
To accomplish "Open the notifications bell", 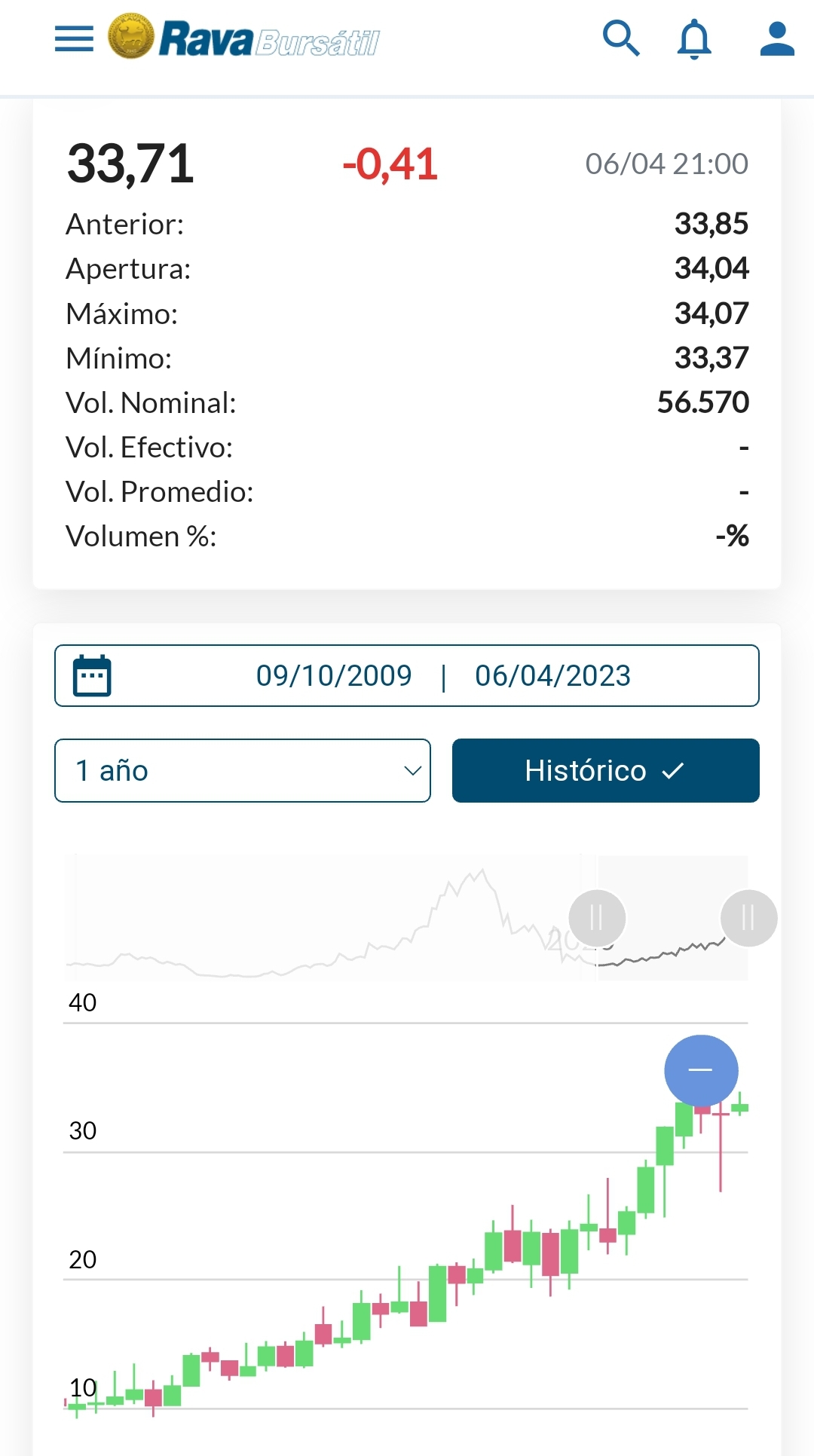I will [x=694, y=38].
